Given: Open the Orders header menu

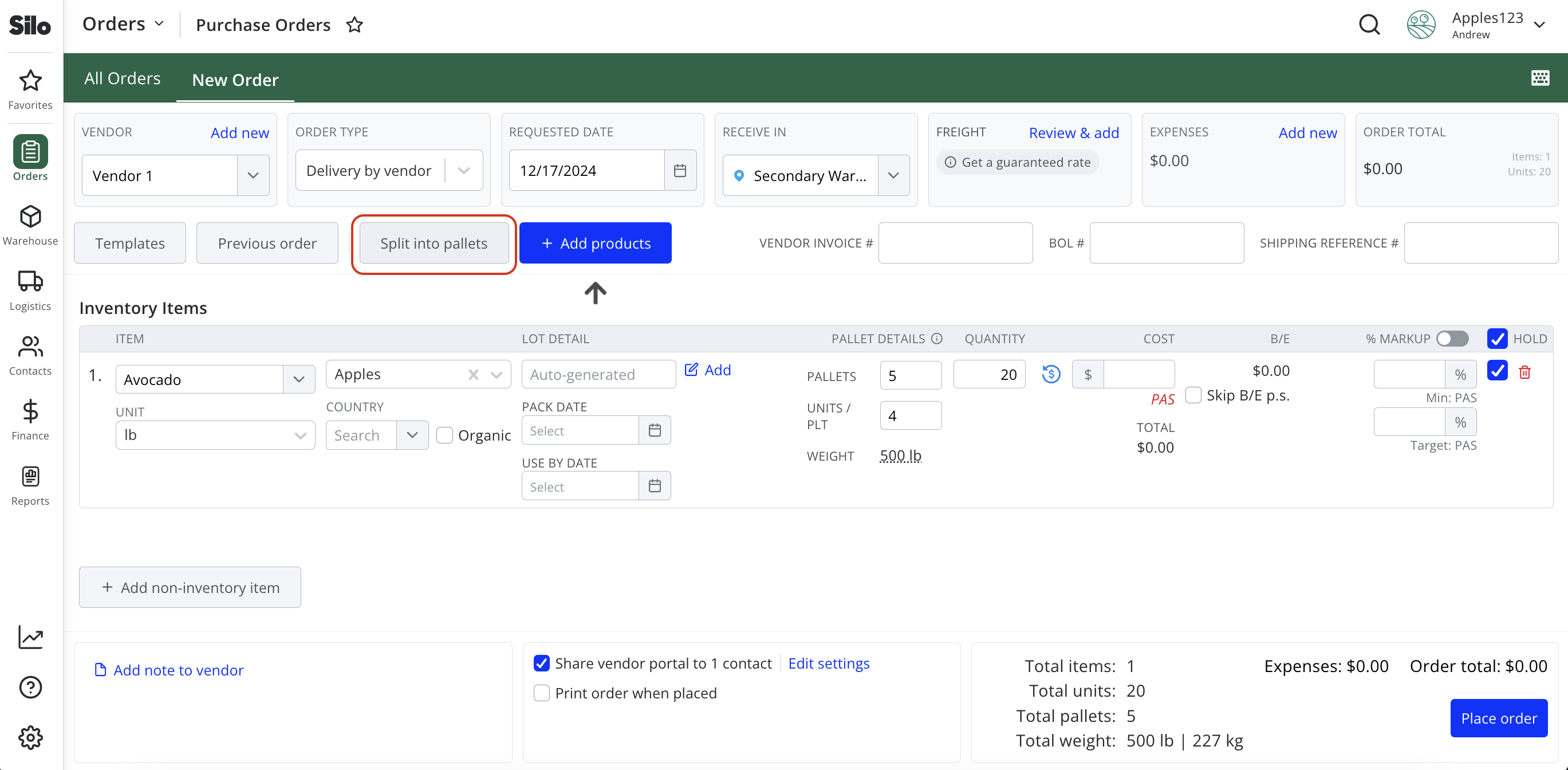Looking at the screenshot, I should (124, 23).
